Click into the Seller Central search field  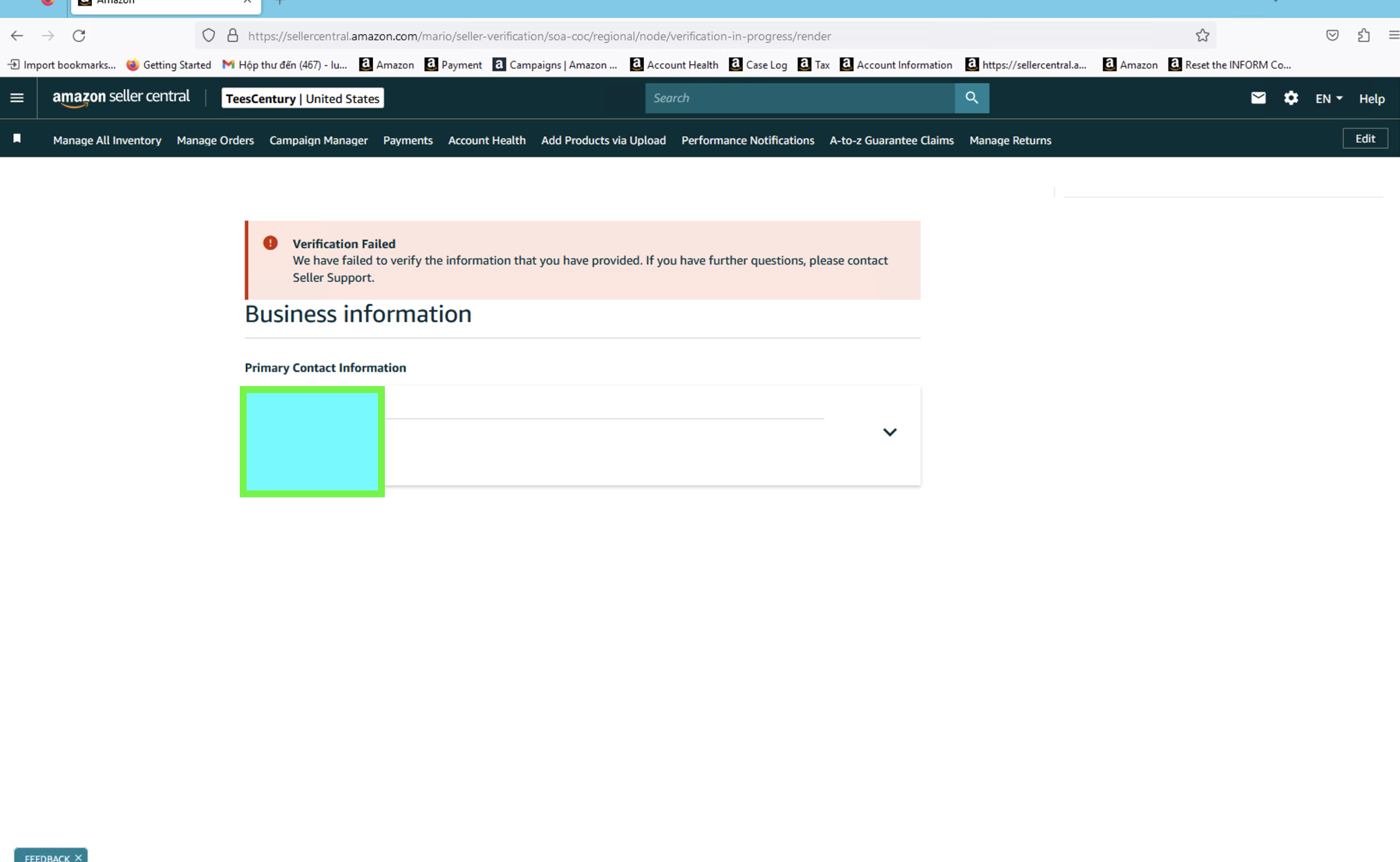pos(800,98)
